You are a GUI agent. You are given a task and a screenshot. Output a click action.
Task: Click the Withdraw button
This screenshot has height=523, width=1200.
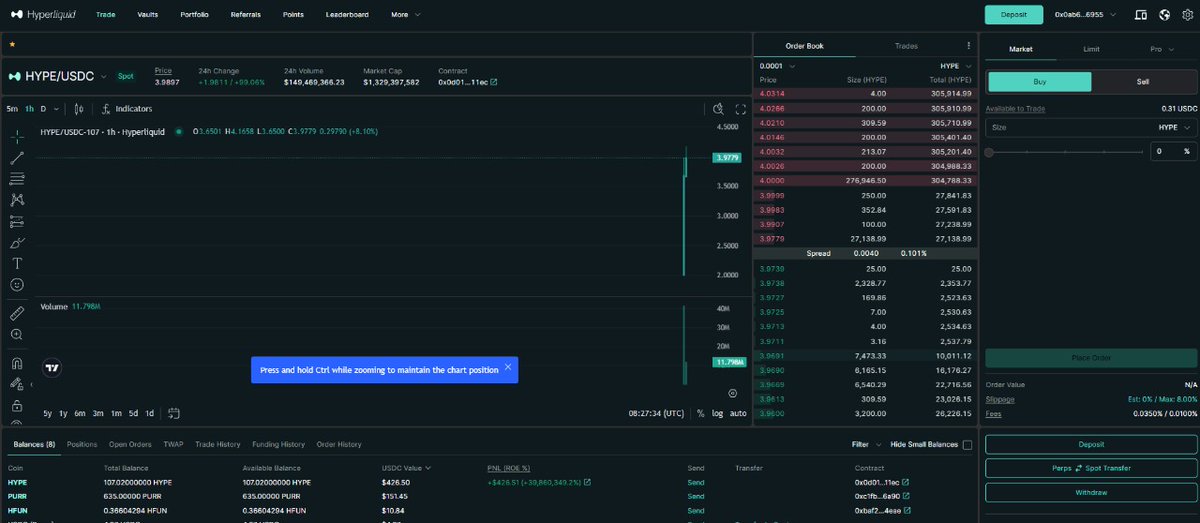click(x=1090, y=492)
